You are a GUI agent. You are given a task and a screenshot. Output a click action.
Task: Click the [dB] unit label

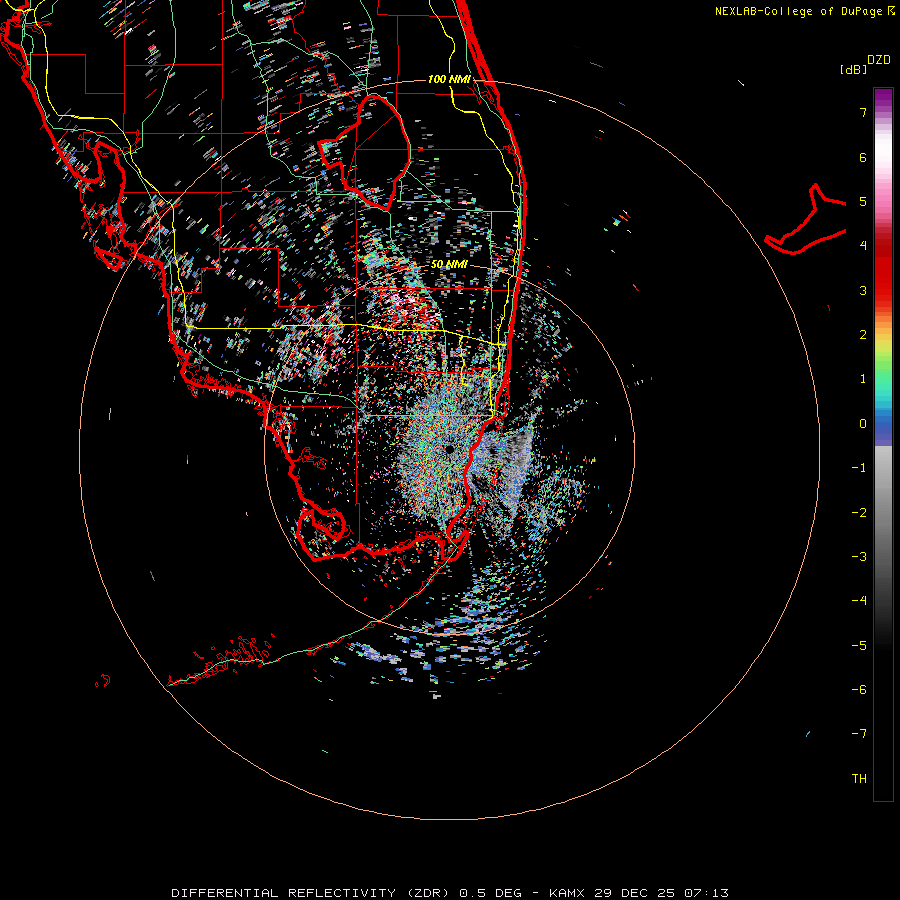854,69
